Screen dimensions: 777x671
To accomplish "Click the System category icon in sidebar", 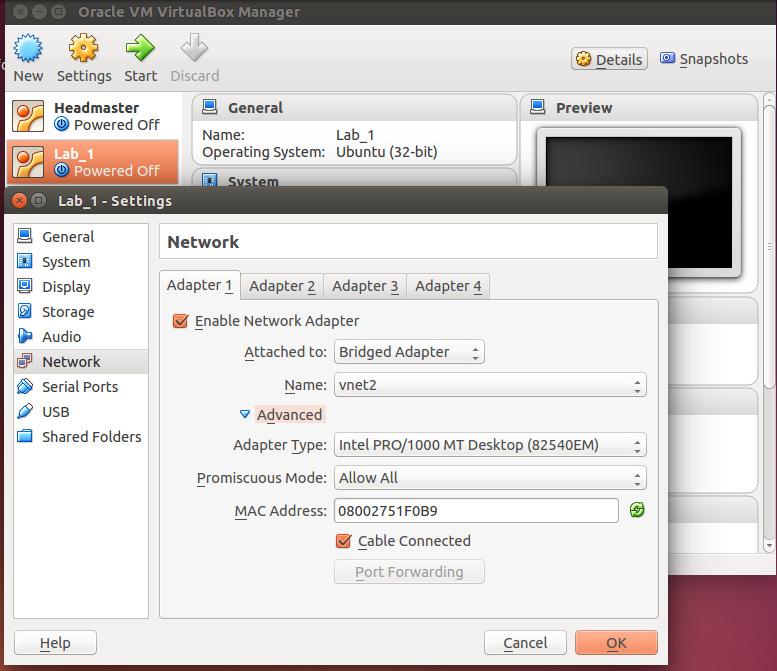I will tap(25, 261).
